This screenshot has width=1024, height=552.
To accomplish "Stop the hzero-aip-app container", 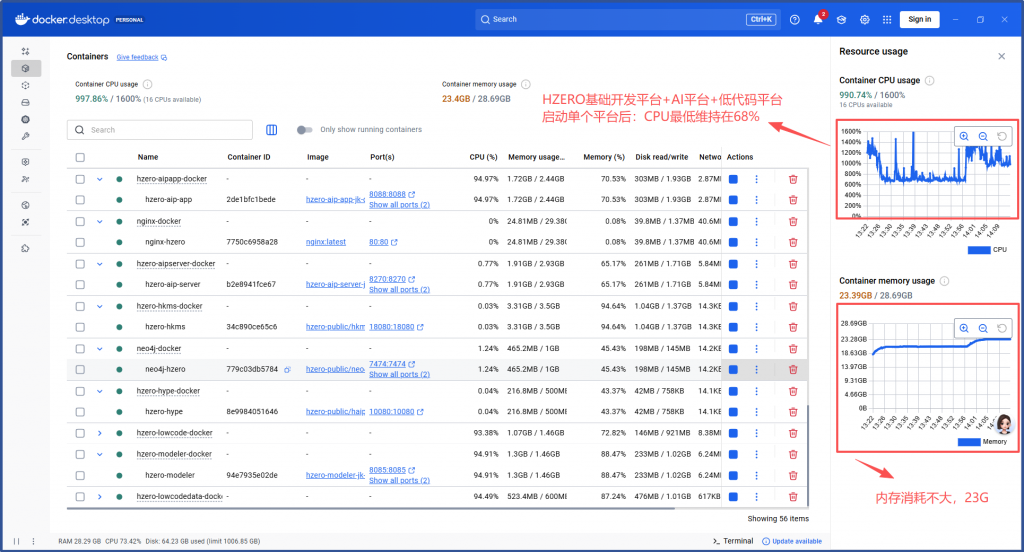I will coord(733,200).
